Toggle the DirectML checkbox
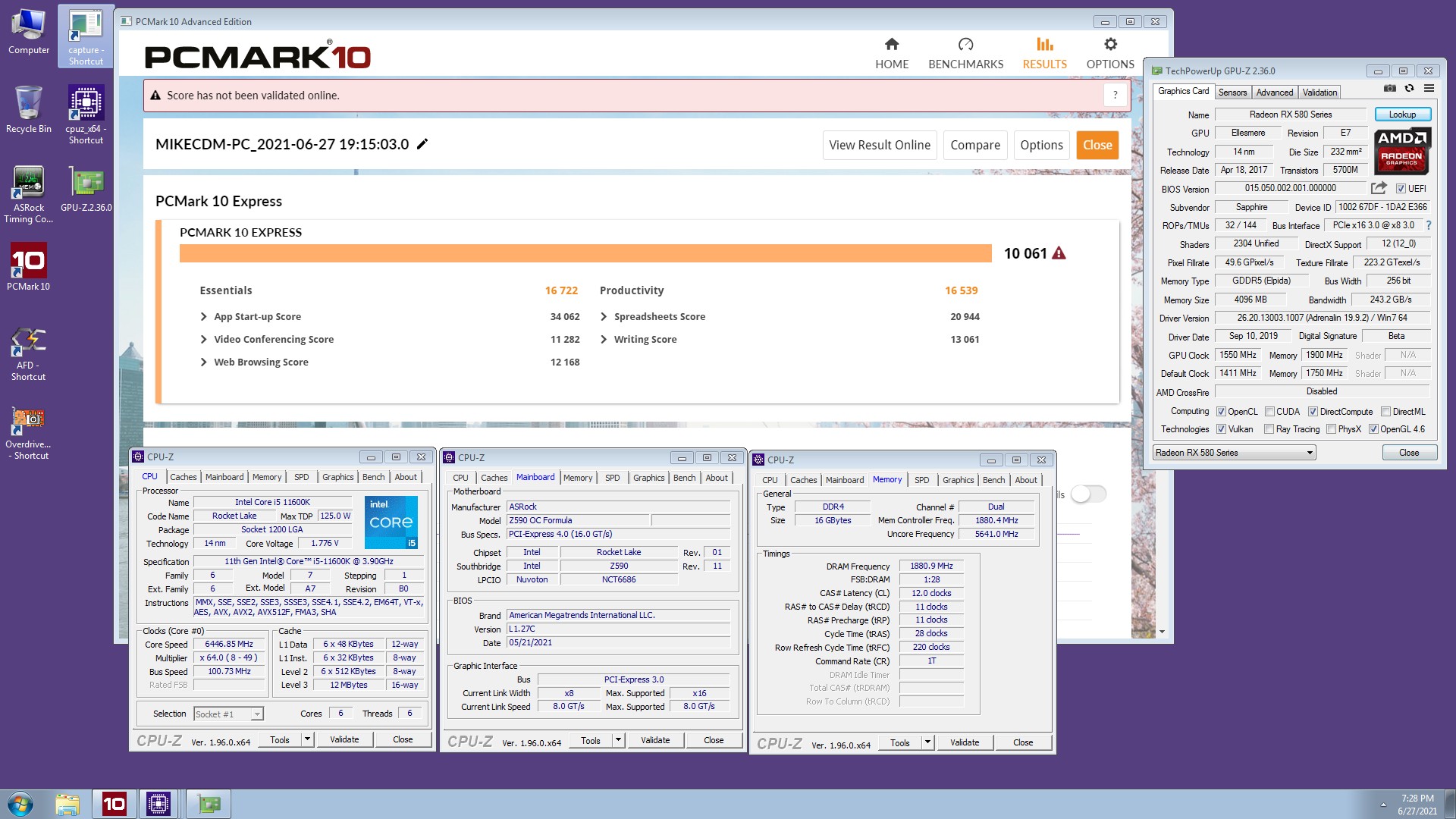Viewport: 1456px width, 819px height. [x=1385, y=412]
